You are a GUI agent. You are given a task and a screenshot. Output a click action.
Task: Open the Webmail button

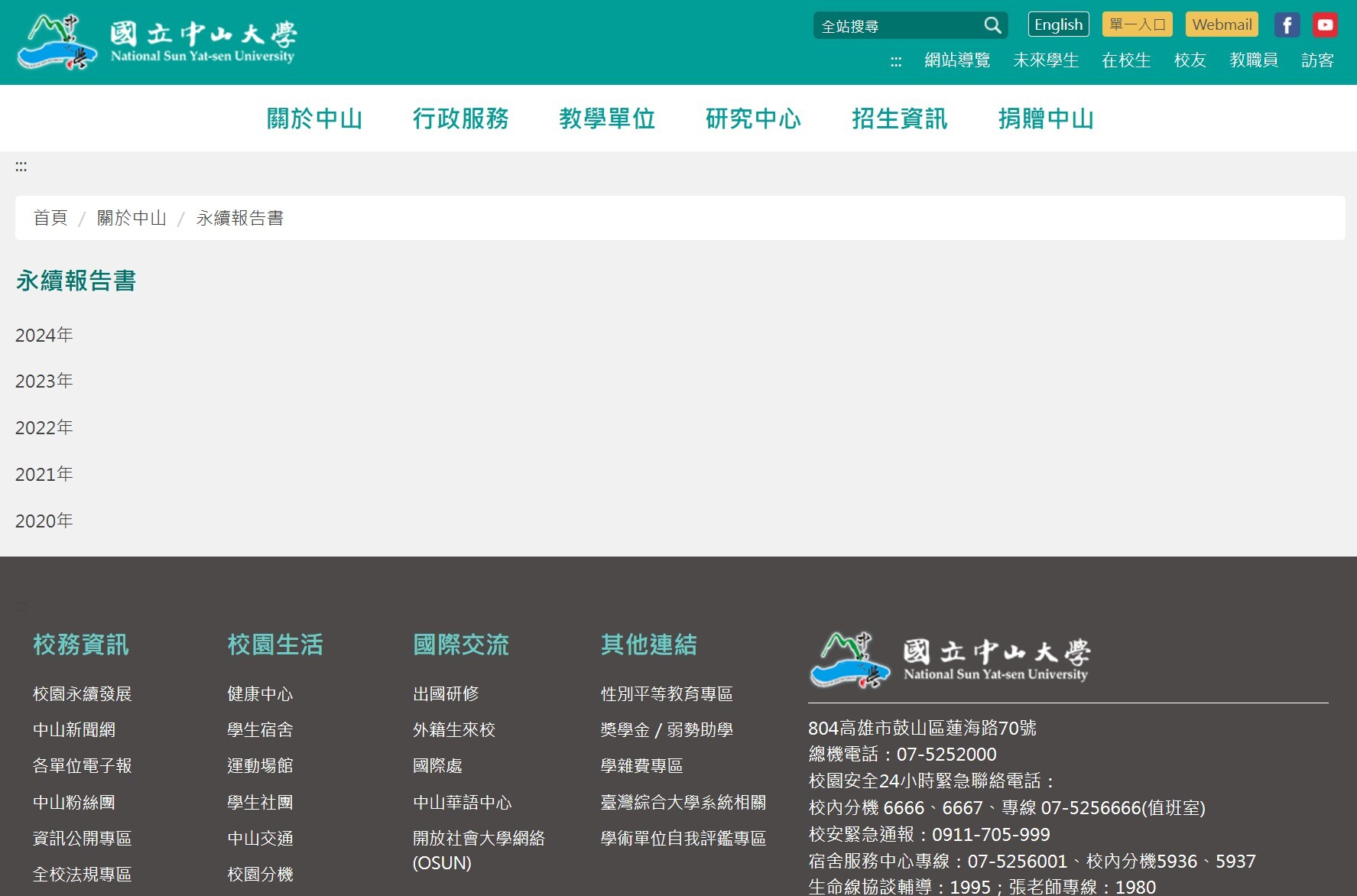tap(1221, 24)
